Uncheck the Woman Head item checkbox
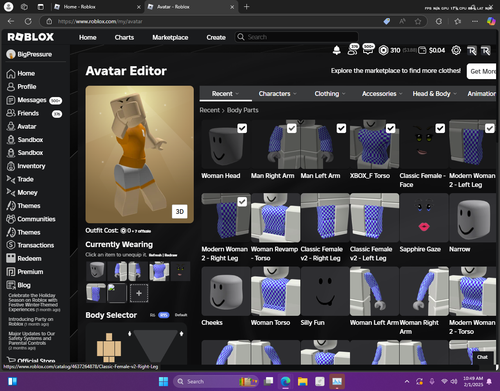 click(x=242, y=128)
